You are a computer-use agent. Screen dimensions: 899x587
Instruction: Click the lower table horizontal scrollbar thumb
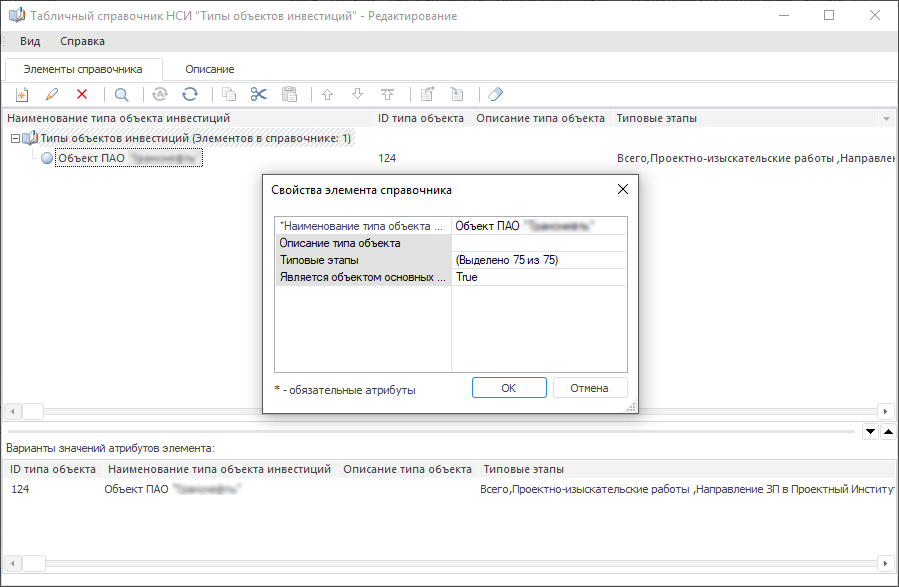34,563
